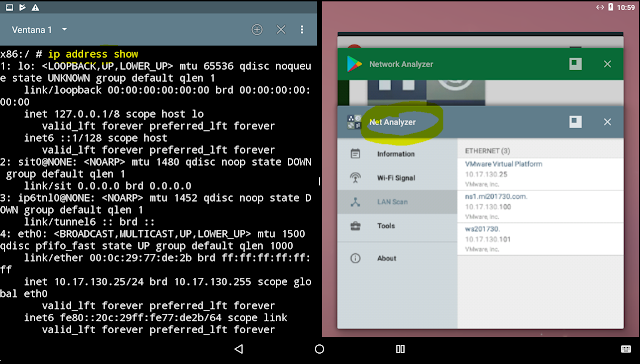Image resolution: width=640 pixels, height=364 pixels.
Task: Tap the Net Analyzer app icon
Action: pyautogui.click(x=354, y=122)
